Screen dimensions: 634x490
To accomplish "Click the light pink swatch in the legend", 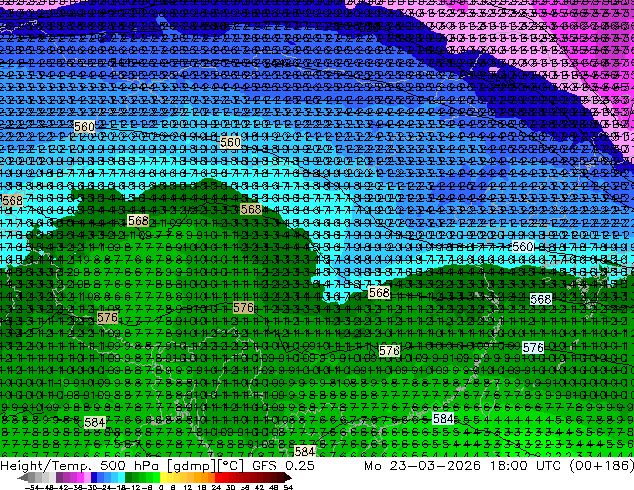I will [x=87, y=477].
